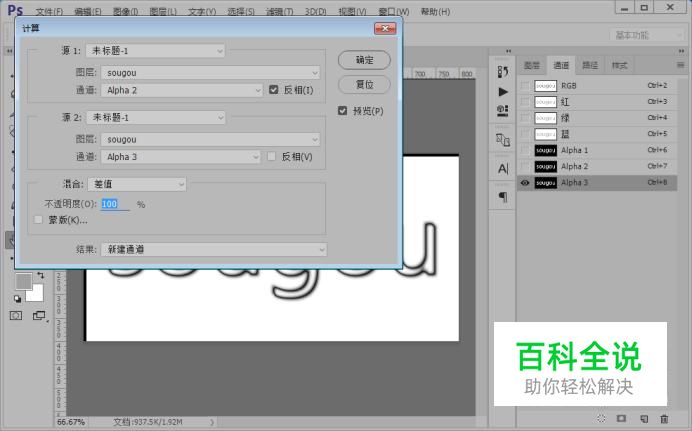This screenshot has height=431, width=692.
Task: Toggle the Preview checkbox
Action: tap(342, 110)
